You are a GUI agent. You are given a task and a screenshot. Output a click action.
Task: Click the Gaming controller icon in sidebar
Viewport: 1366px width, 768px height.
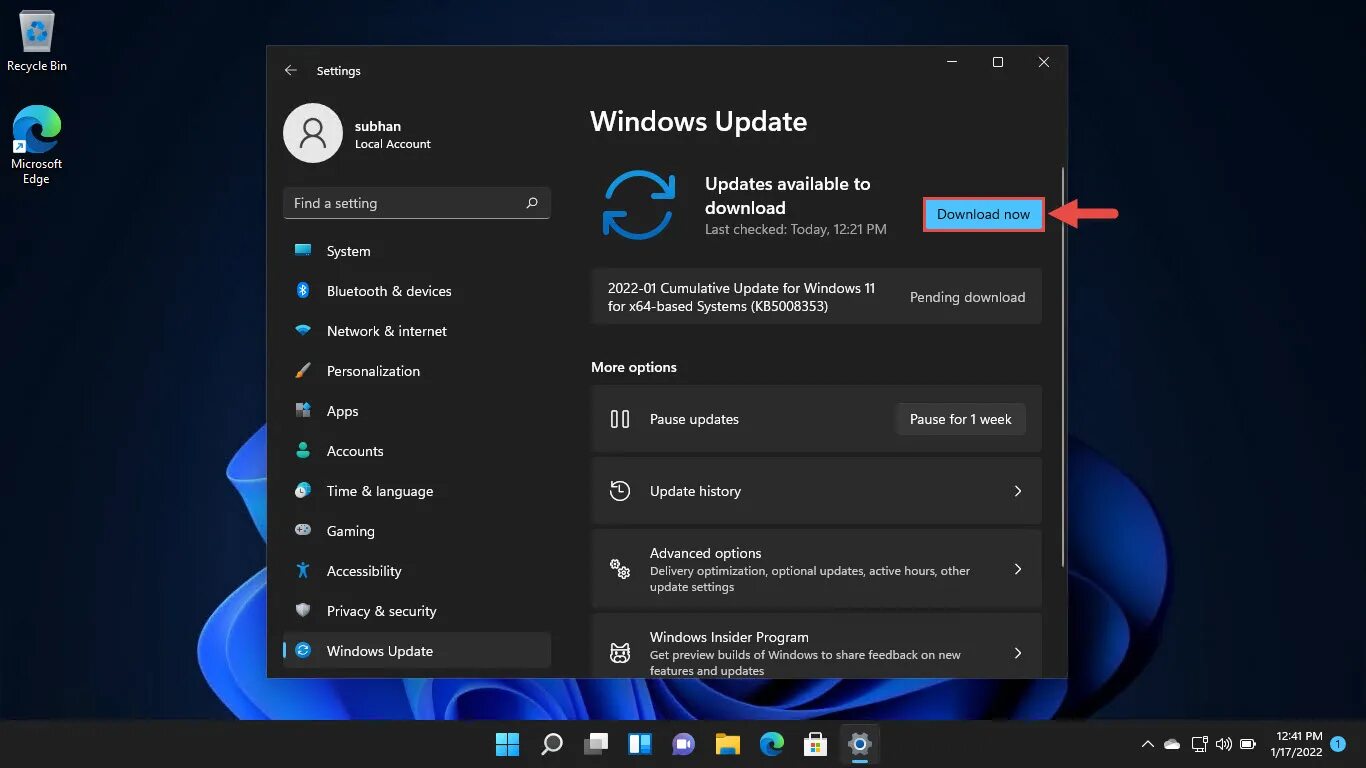tap(302, 530)
